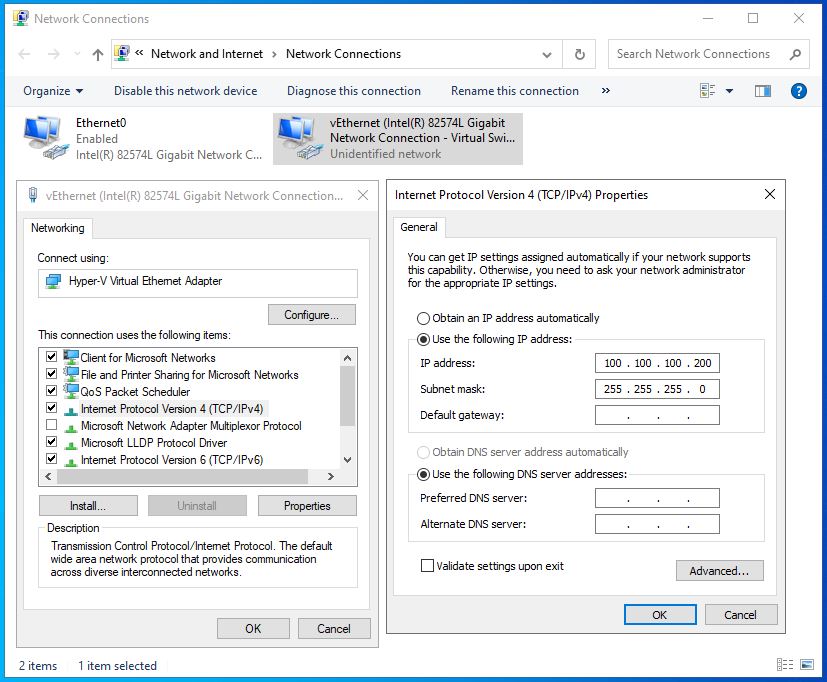Select the General tab in IPv4 Properties
The image size is (827, 682).
(x=419, y=227)
